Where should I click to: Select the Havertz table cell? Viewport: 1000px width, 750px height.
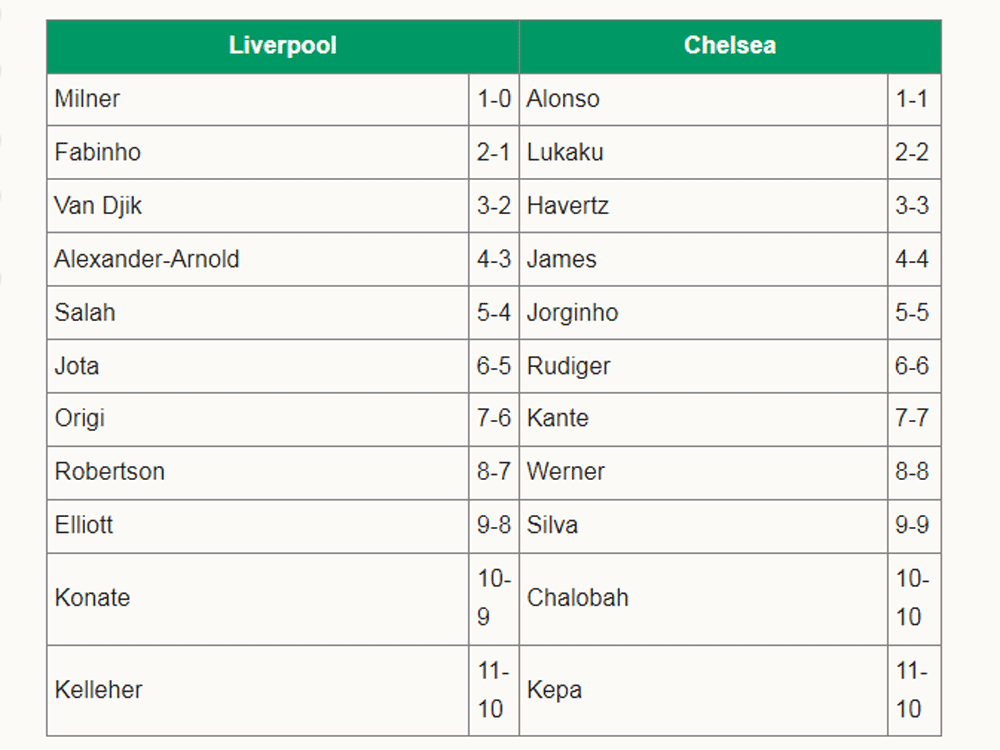(703, 206)
